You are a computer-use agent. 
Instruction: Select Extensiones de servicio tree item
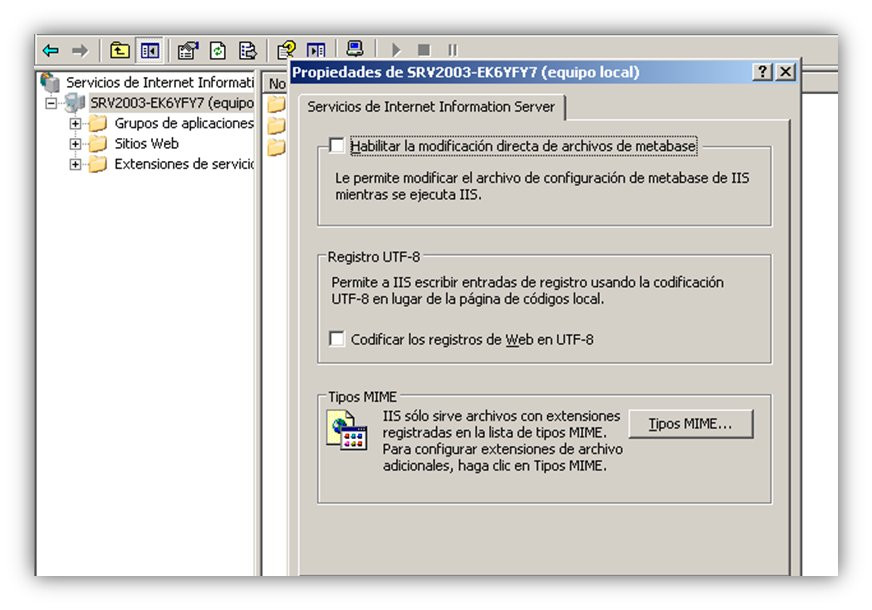click(x=184, y=165)
